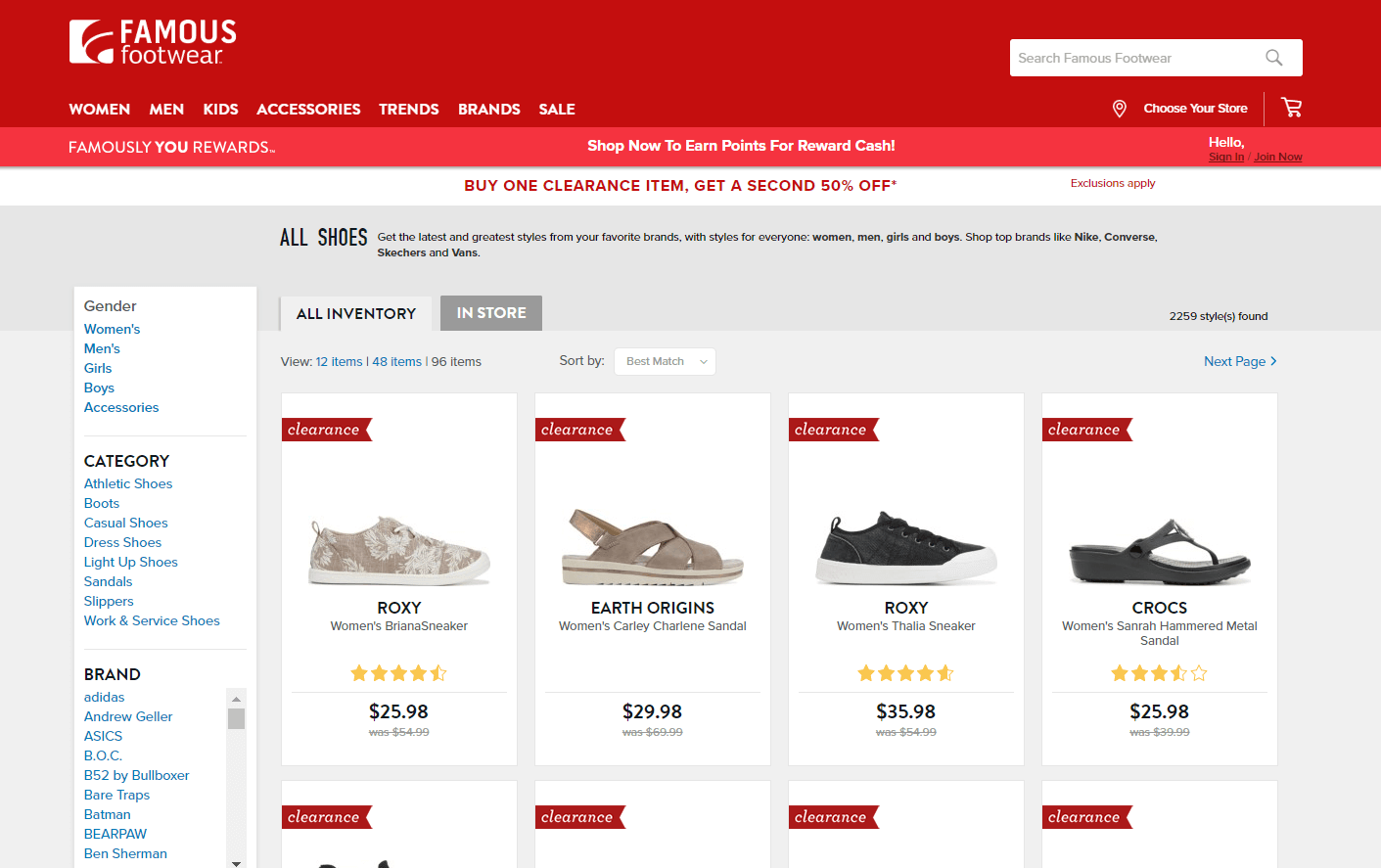Open the MEN menu

pyautogui.click(x=166, y=110)
